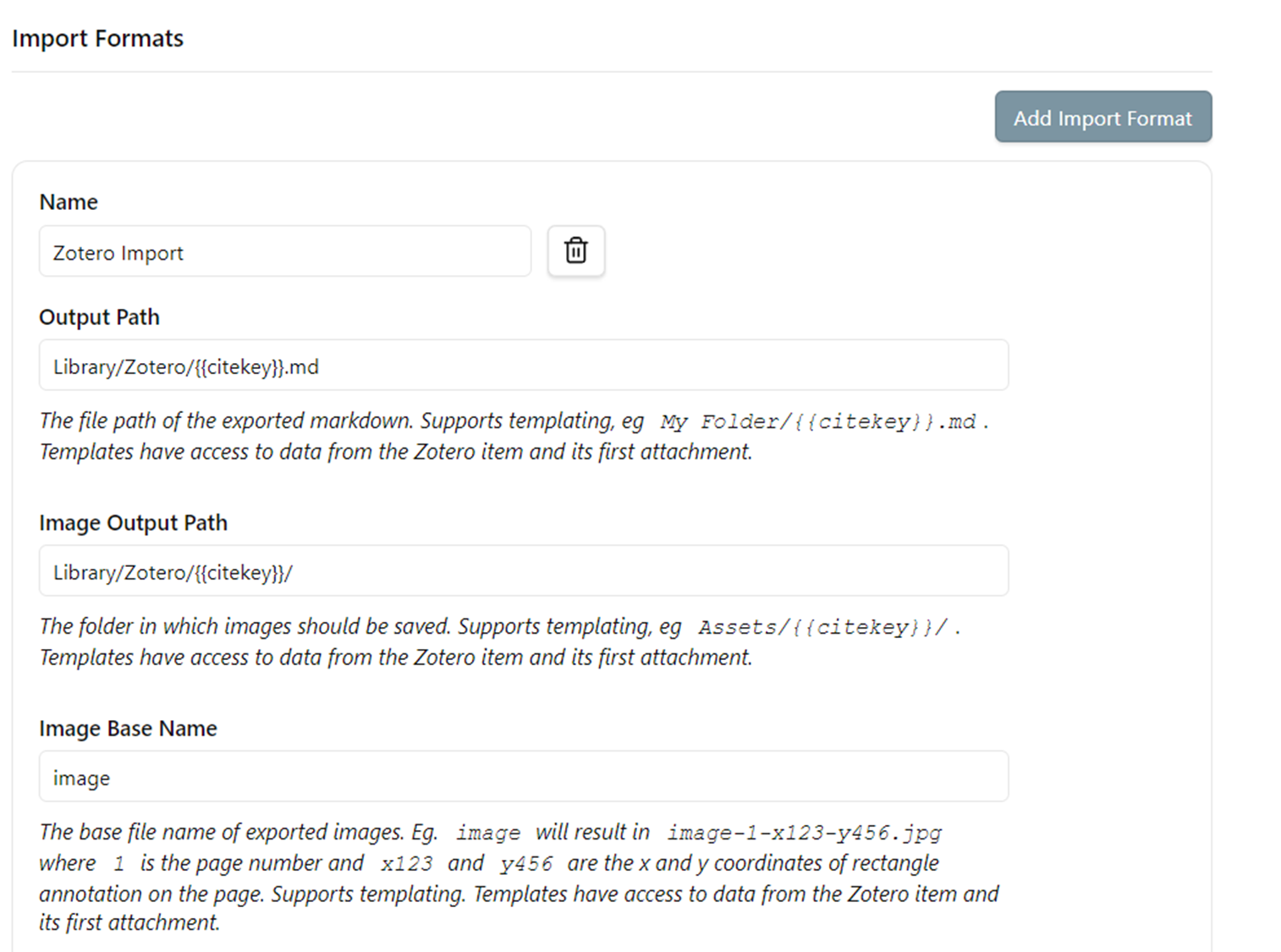Click the standalone 'y456' code snippet
This screenshot has width=1281, height=952.
[525, 864]
